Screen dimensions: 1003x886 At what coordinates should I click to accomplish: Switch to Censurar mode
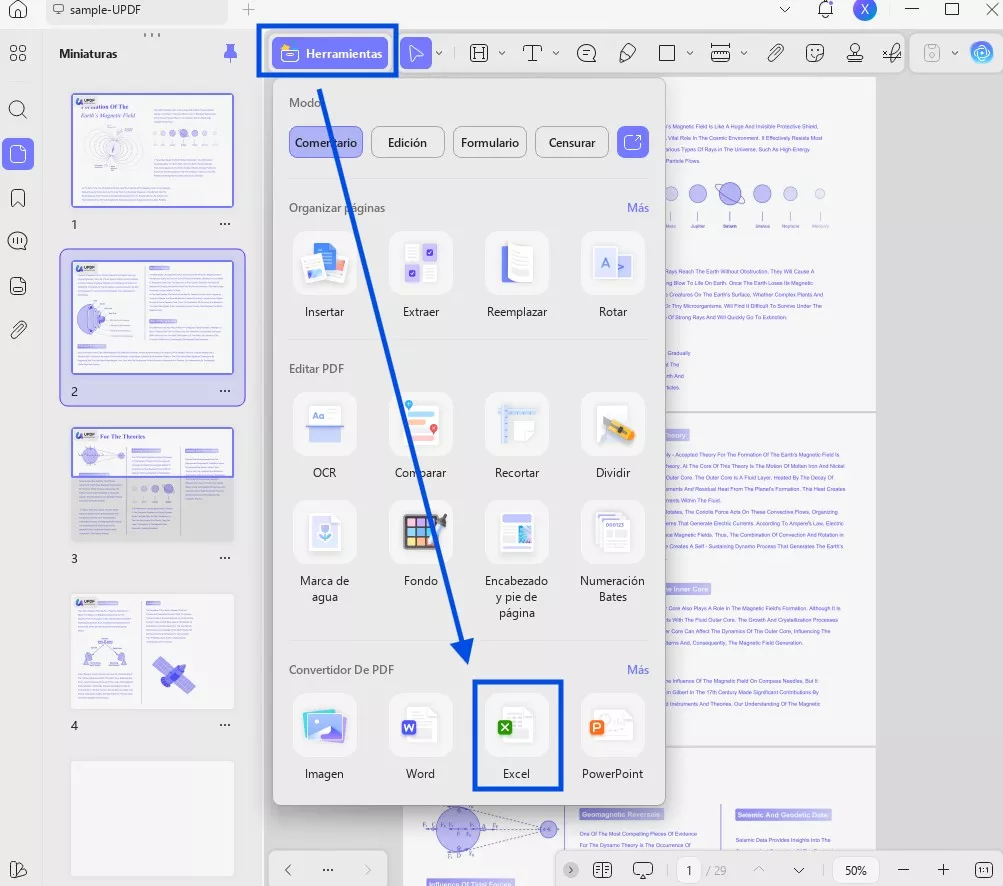(x=572, y=142)
